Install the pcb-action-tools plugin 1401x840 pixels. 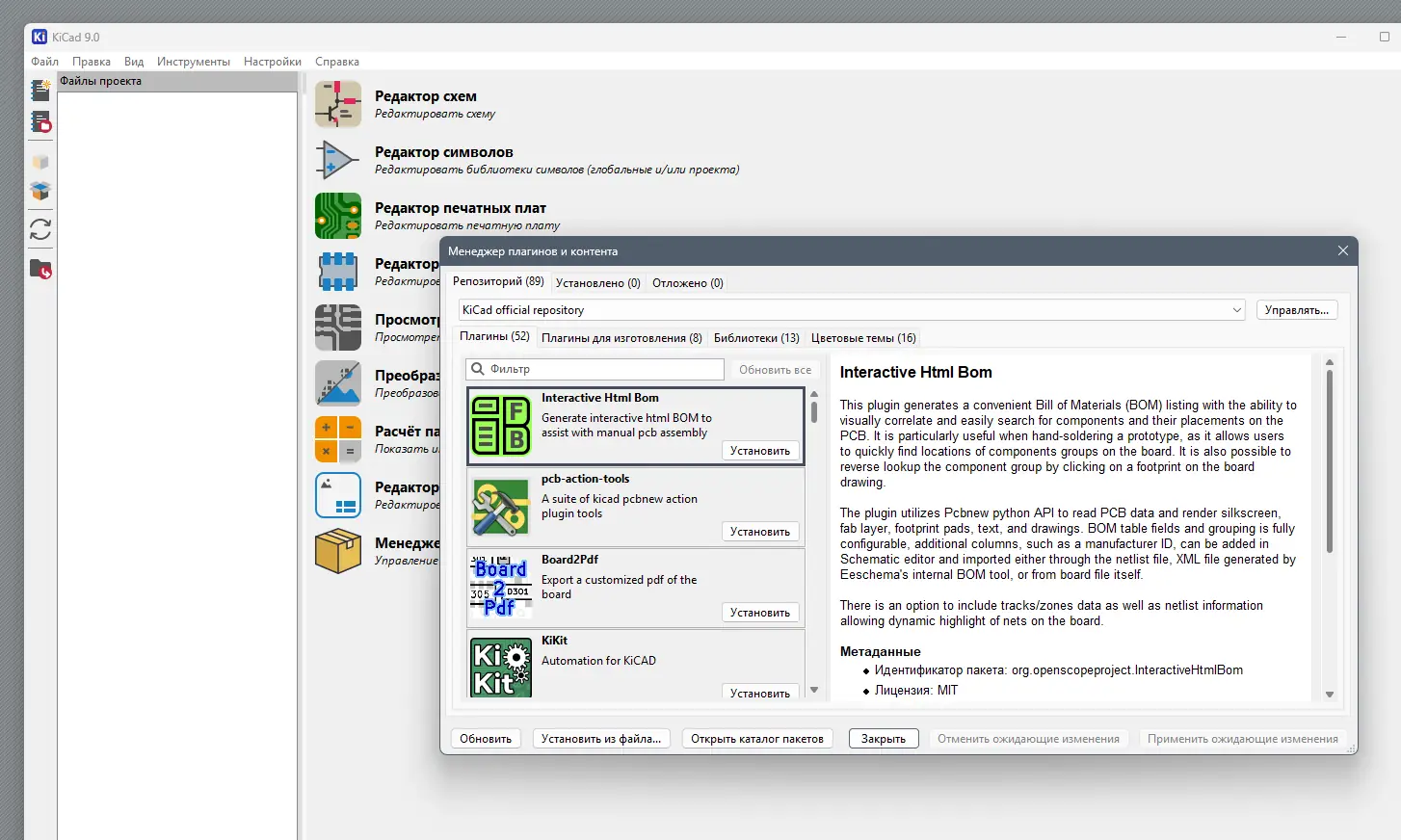760,531
